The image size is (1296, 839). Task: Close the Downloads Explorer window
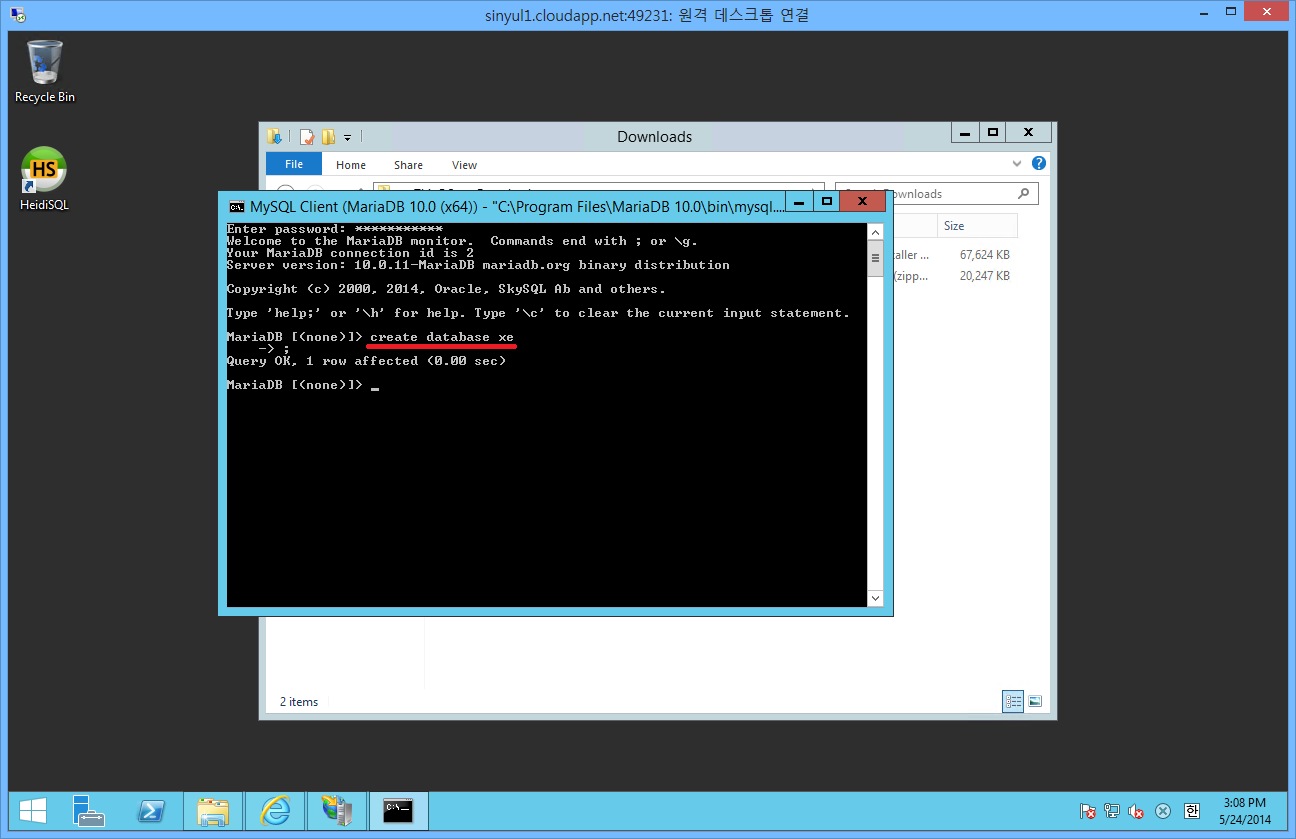coord(1028,132)
